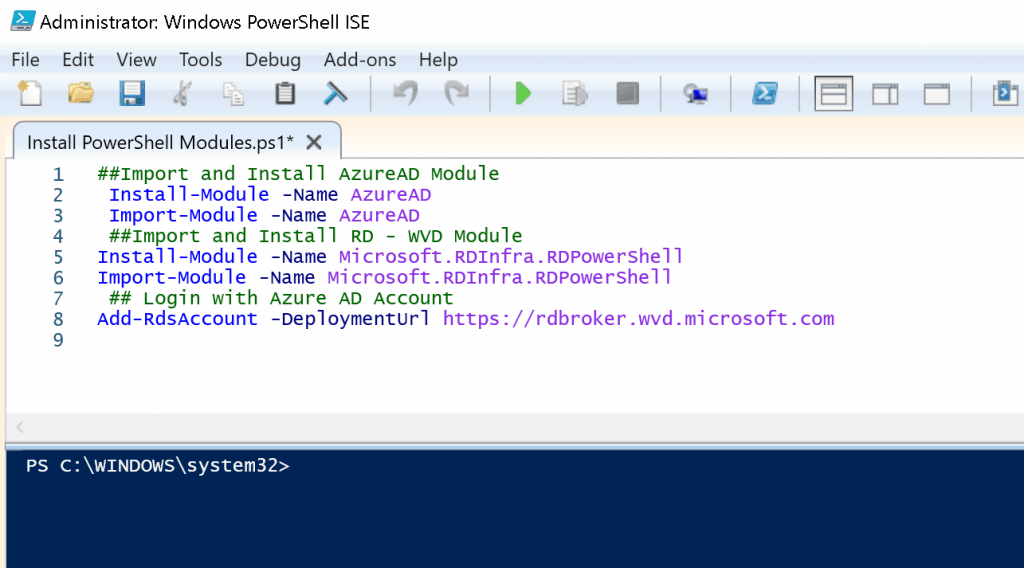Click Add-RdsAccount command on line 8
Image resolution: width=1024 pixels, height=568 pixels.
(177, 319)
